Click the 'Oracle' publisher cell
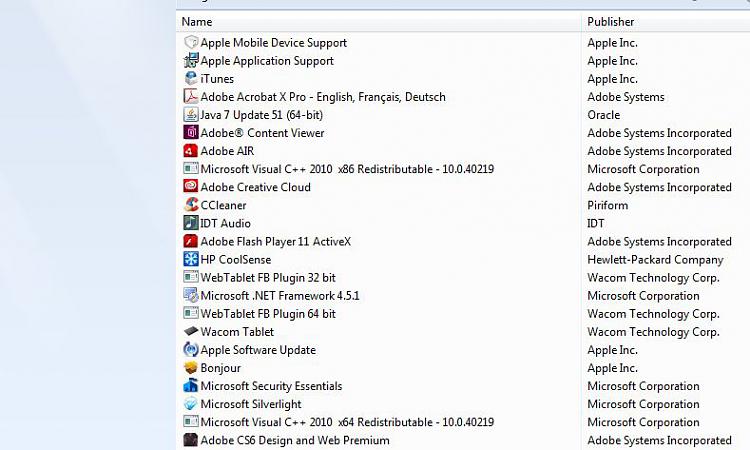This screenshot has height=450, width=750. [x=604, y=115]
